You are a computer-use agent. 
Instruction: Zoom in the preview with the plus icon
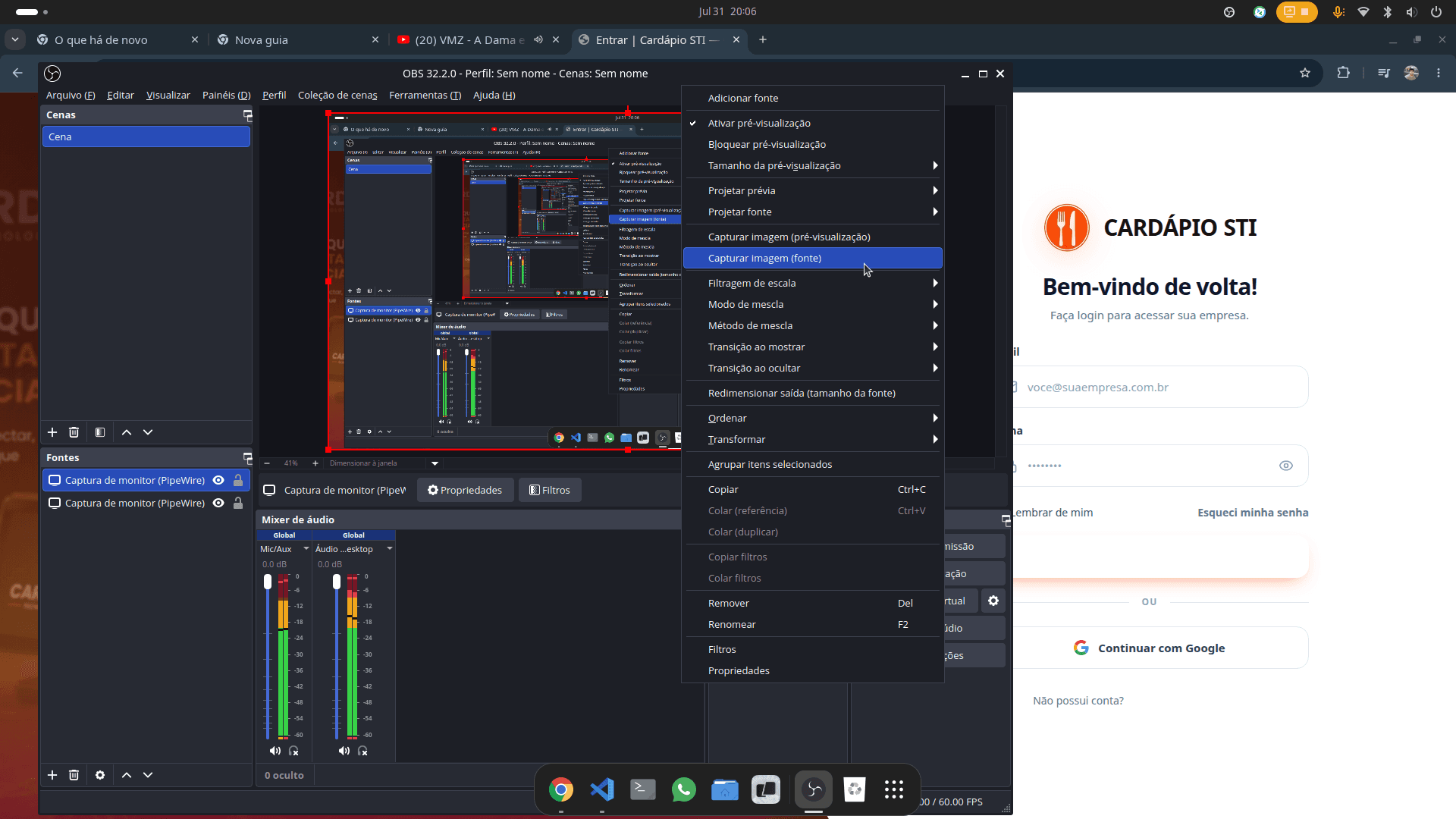(315, 463)
